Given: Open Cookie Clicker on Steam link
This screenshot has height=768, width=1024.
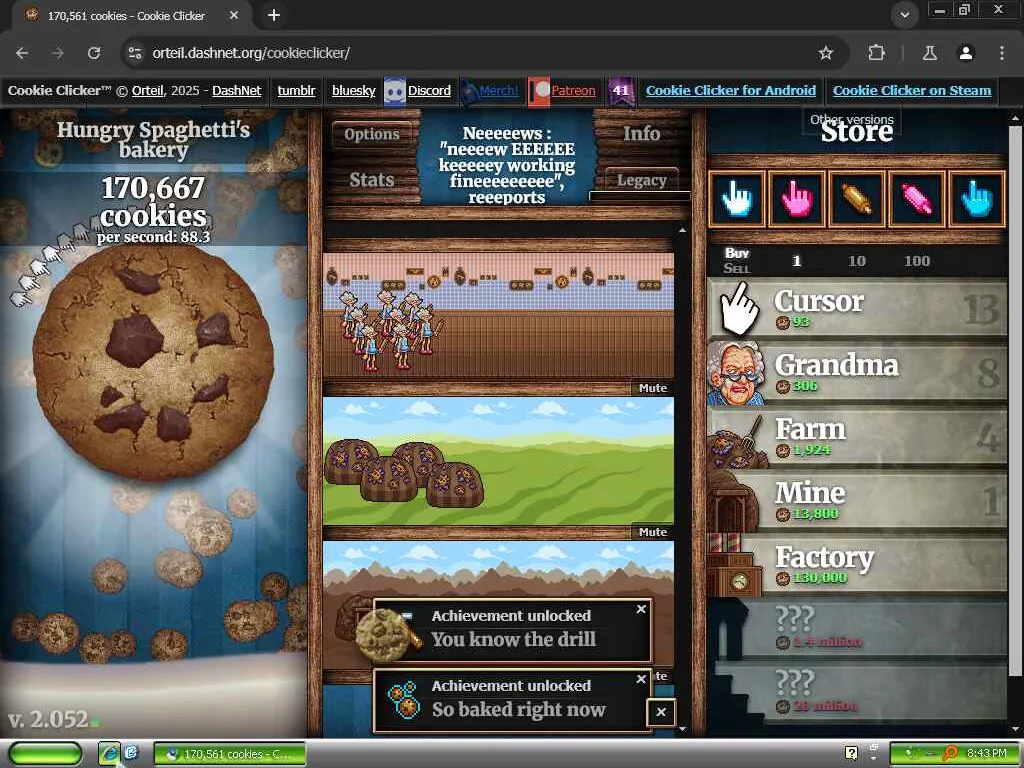Looking at the screenshot, I should coord(912,91).
